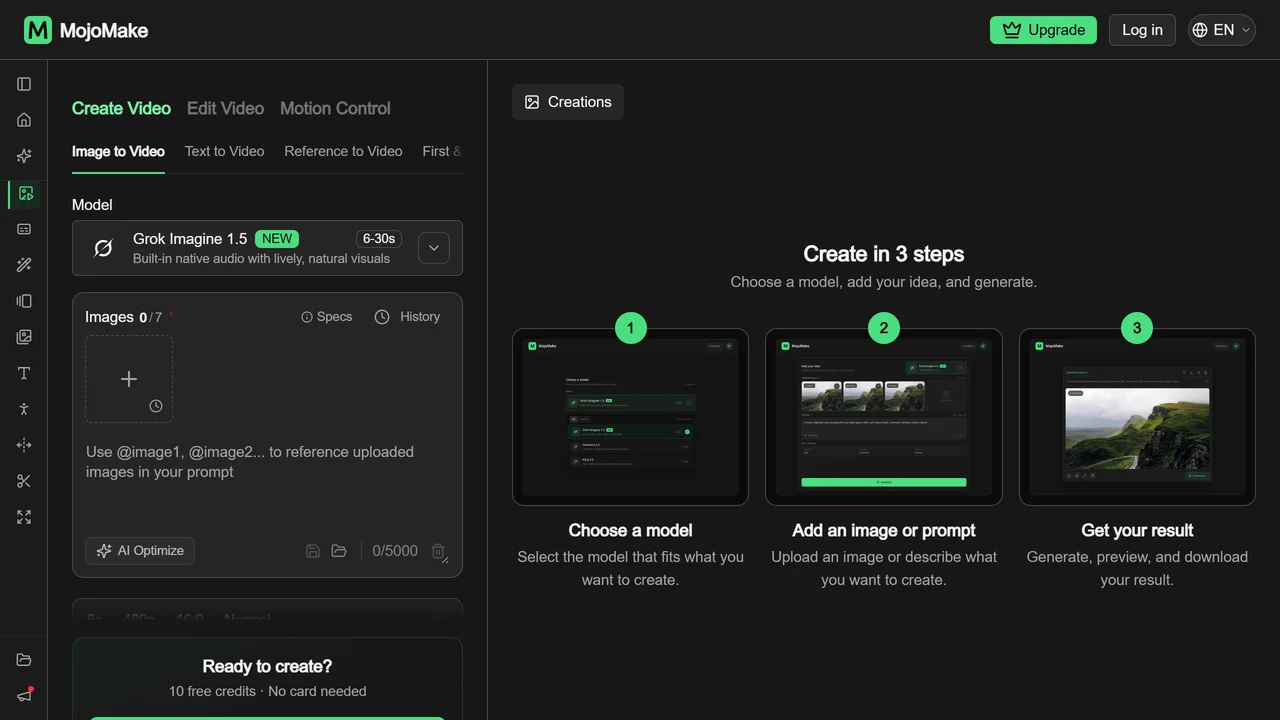Click the 0/5000 character counter
The height and width of the screenshot is (720, 1280).
pos(395,551)
